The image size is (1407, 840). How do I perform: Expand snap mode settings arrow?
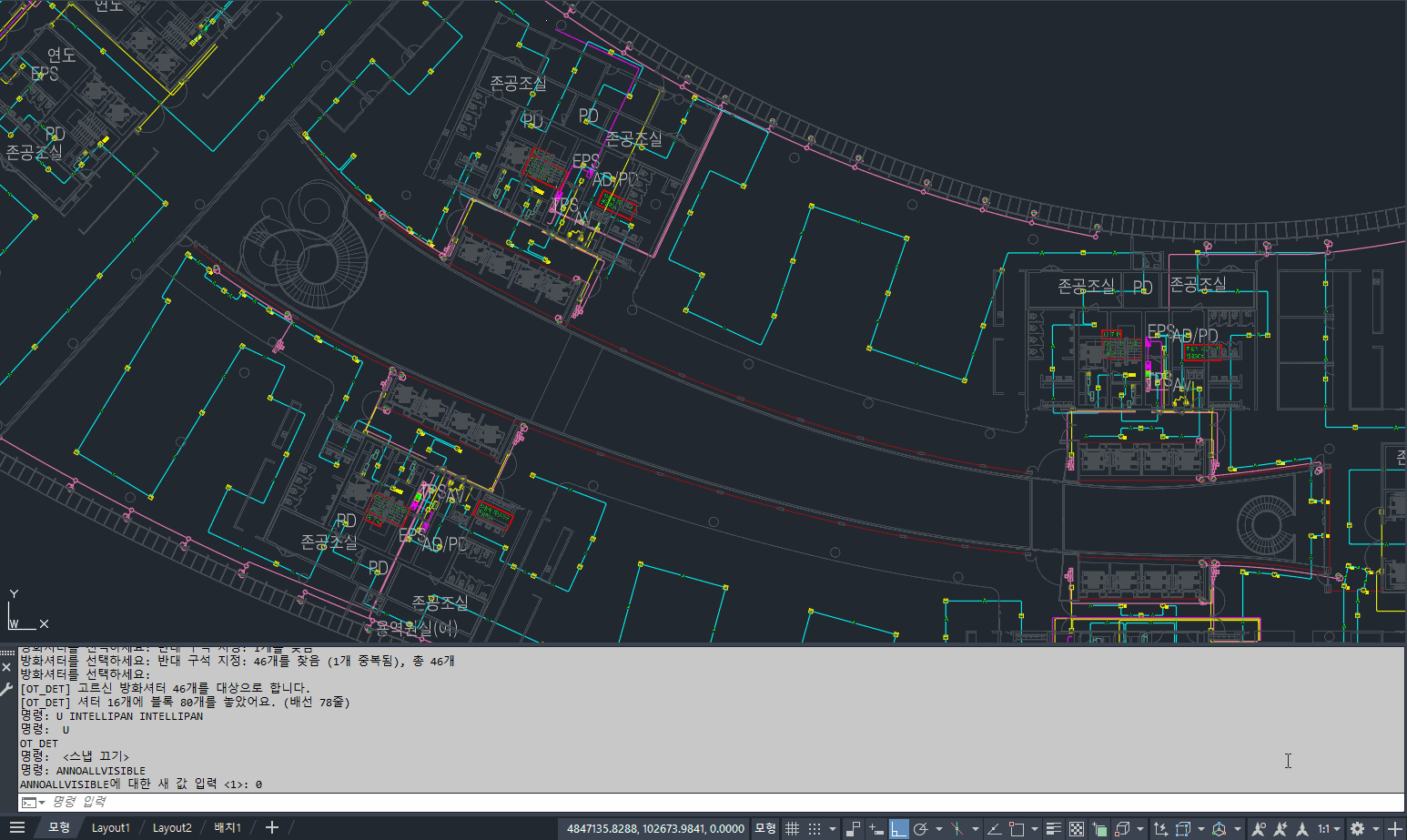[x=833, y=829]
